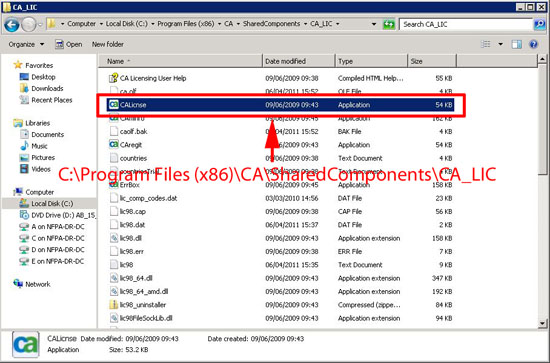
Task: Click the Search CA_LIC input field
Action: [x=466, y=24]
